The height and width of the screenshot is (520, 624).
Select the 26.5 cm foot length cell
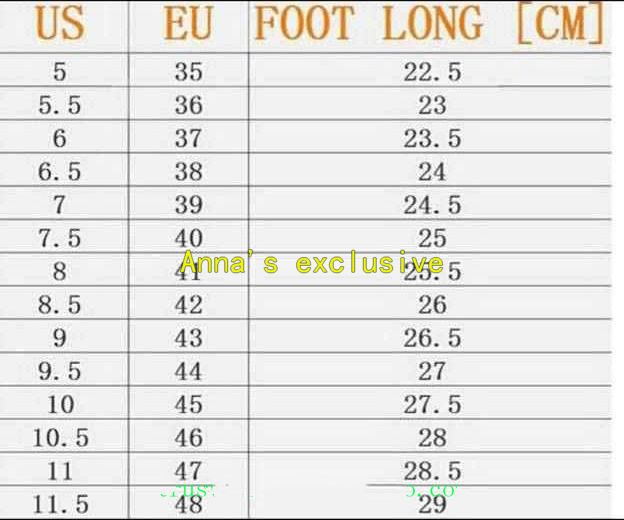pyautogui.click(x=432, y=338)
